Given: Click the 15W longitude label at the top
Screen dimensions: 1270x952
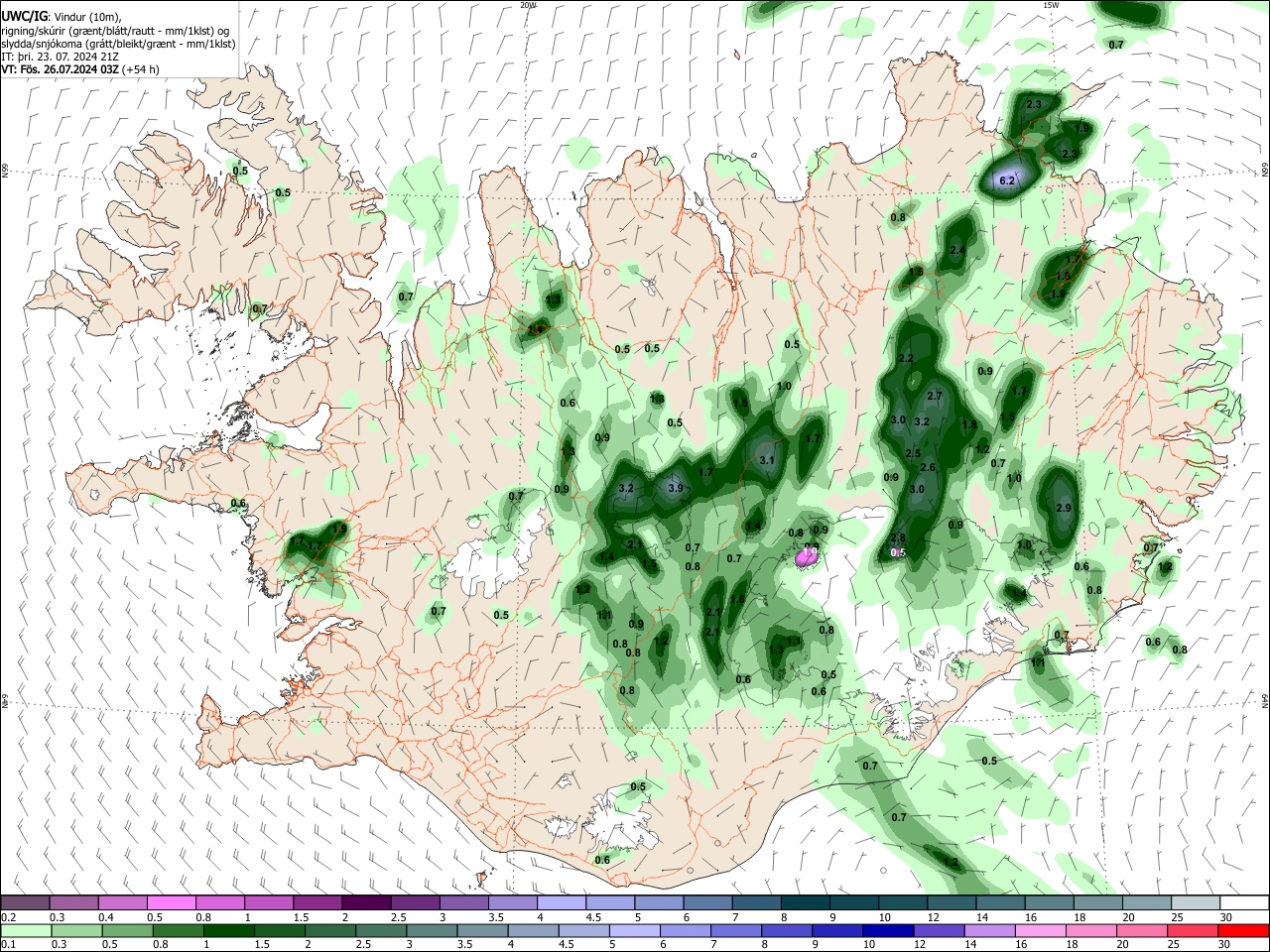Looking at the screenshot, I should pyautogui.click(x=1050, y=5).
